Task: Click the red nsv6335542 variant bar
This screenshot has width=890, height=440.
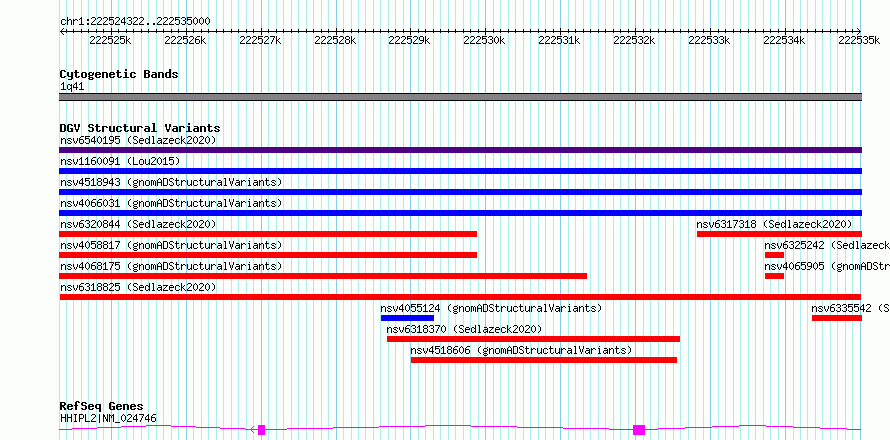Action: click(x=837, y=318)
